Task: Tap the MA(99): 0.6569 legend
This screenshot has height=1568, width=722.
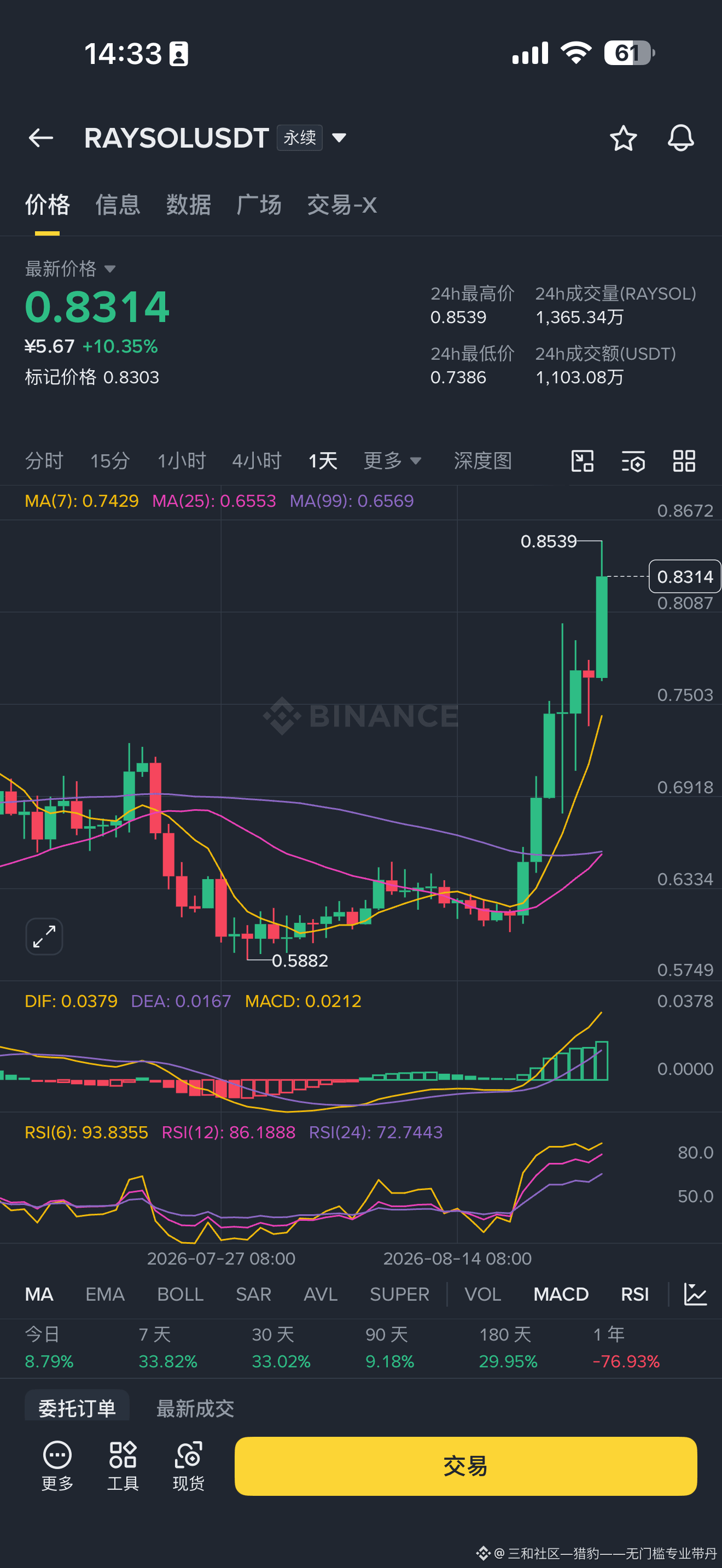Action: [x=352, y=501]
